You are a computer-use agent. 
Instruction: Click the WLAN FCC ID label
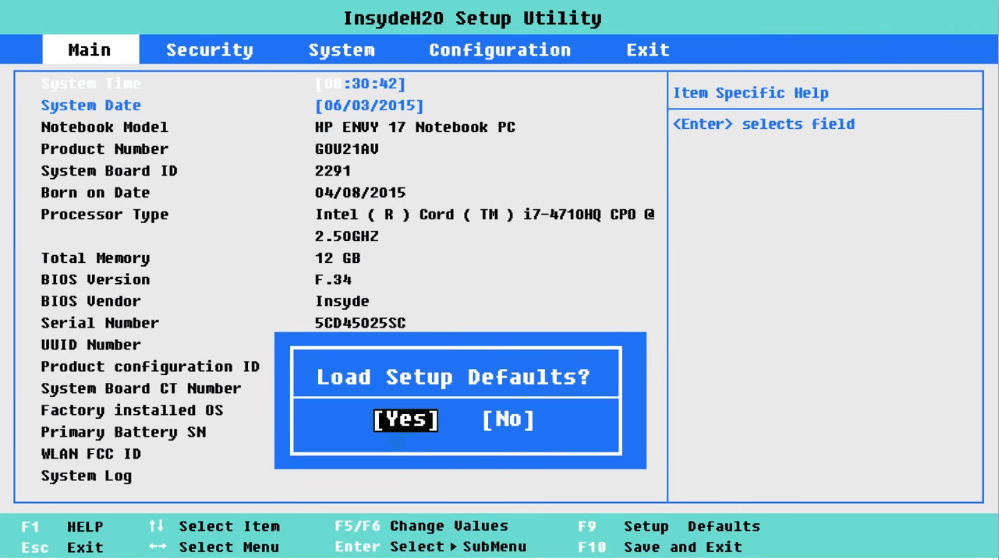pyautogui.click(x=90, y=454)
